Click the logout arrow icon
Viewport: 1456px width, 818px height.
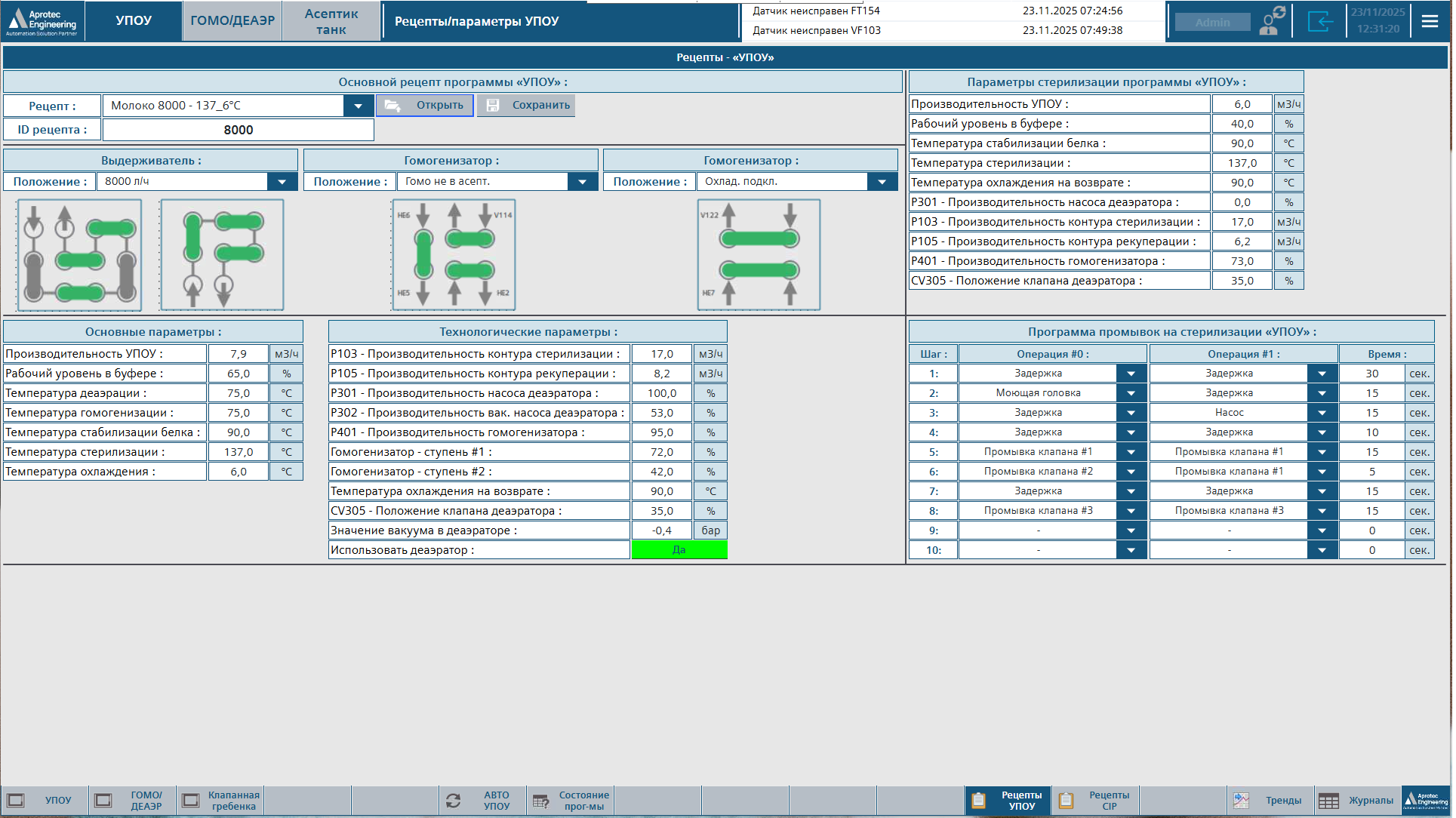(x=1321, y=21)
